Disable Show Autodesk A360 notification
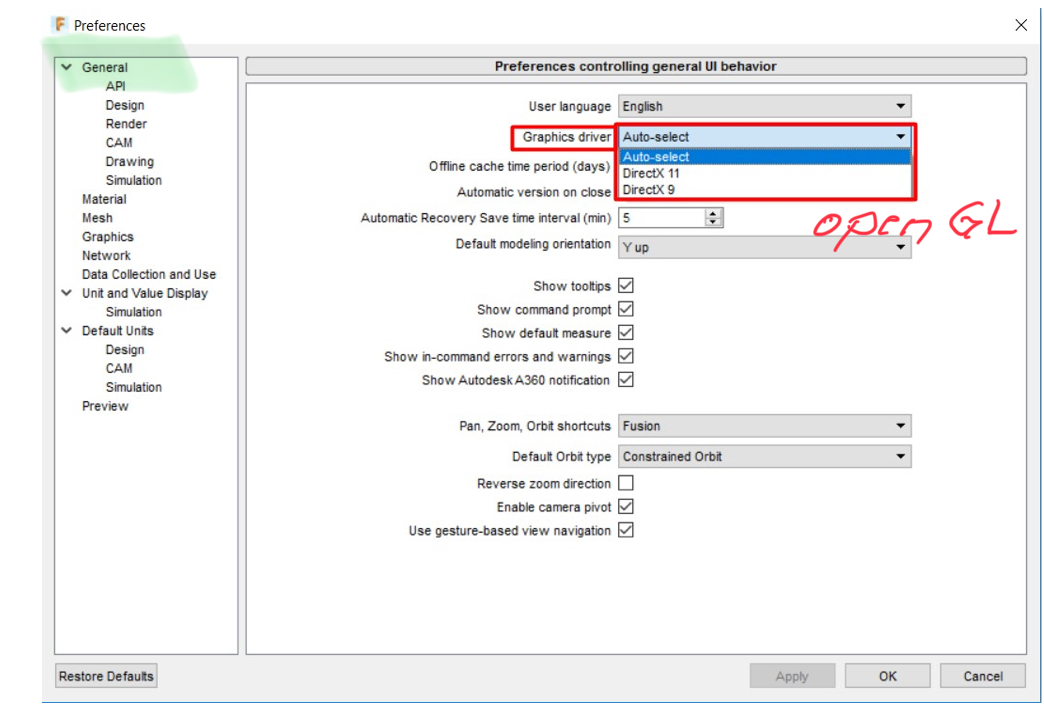 click(626, 379)
